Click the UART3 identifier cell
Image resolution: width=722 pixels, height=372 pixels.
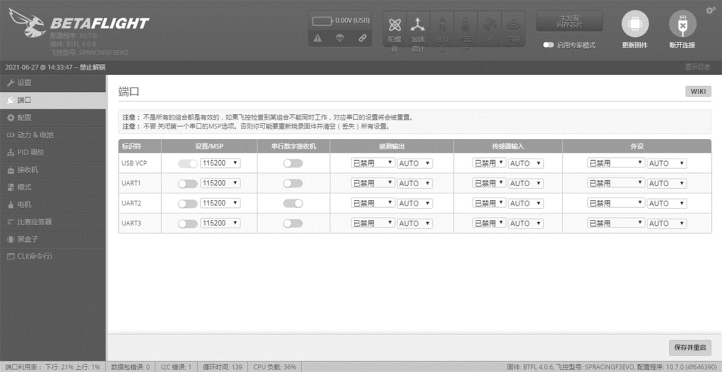pos(140,224)
